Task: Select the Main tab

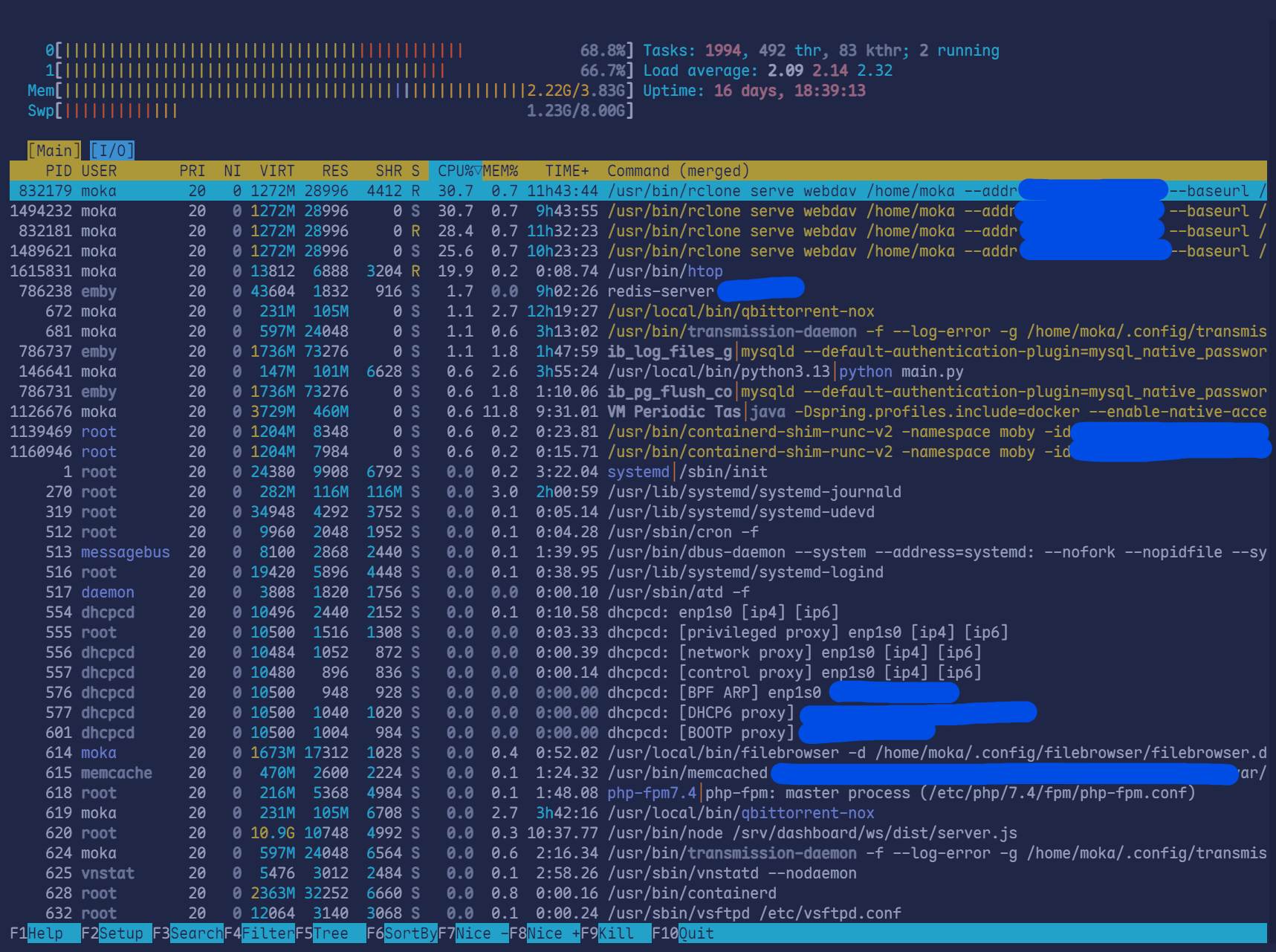Action: click(54, 151)
